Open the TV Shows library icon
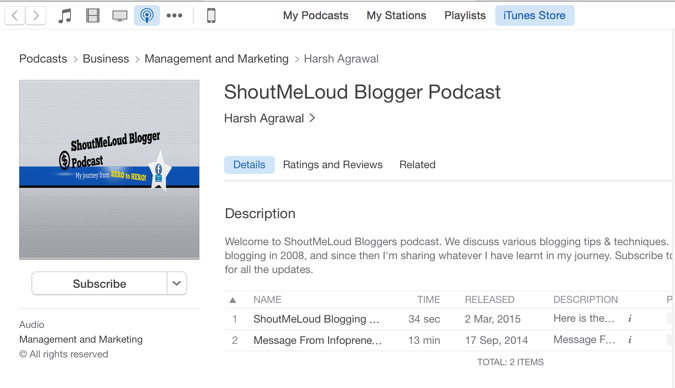This screenshot has height=388, width=675. [x=120, y=16]
